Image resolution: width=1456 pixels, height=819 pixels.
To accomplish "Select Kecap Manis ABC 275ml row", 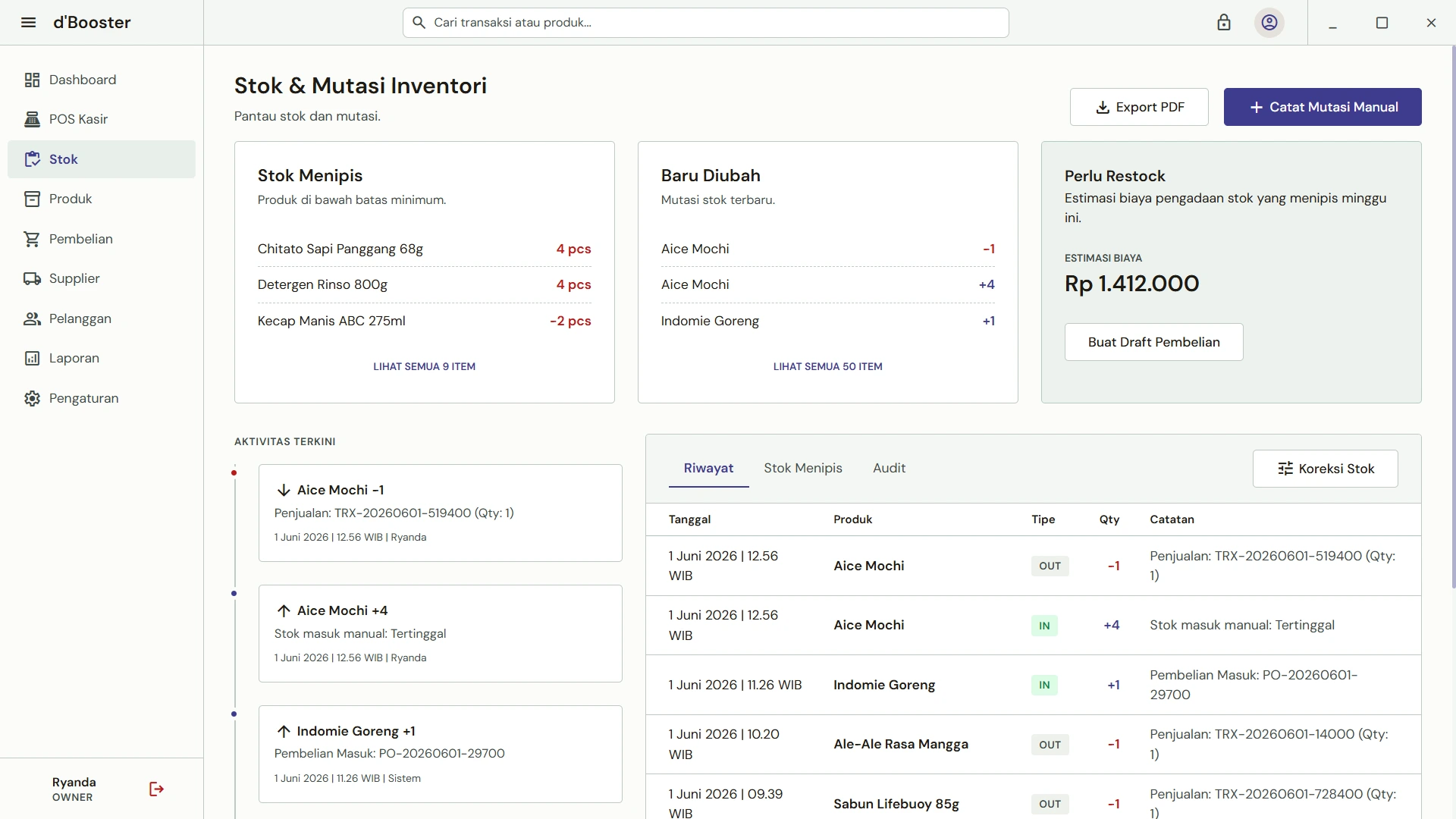I will 424,321.
